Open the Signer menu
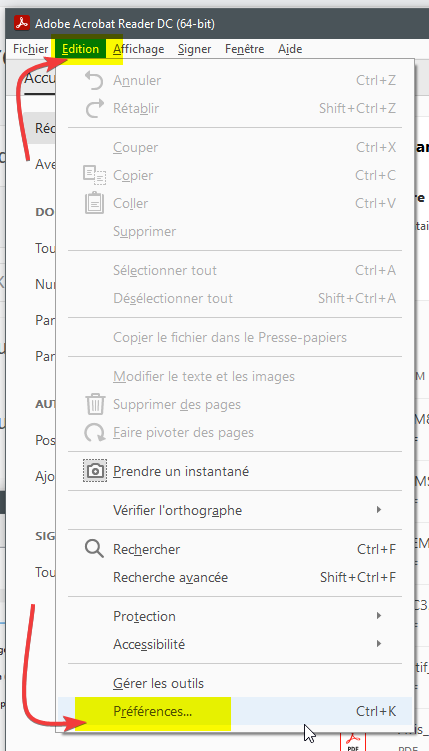This screenshot has width=429, height=751. pyautogui.click(x=194, y=49)
